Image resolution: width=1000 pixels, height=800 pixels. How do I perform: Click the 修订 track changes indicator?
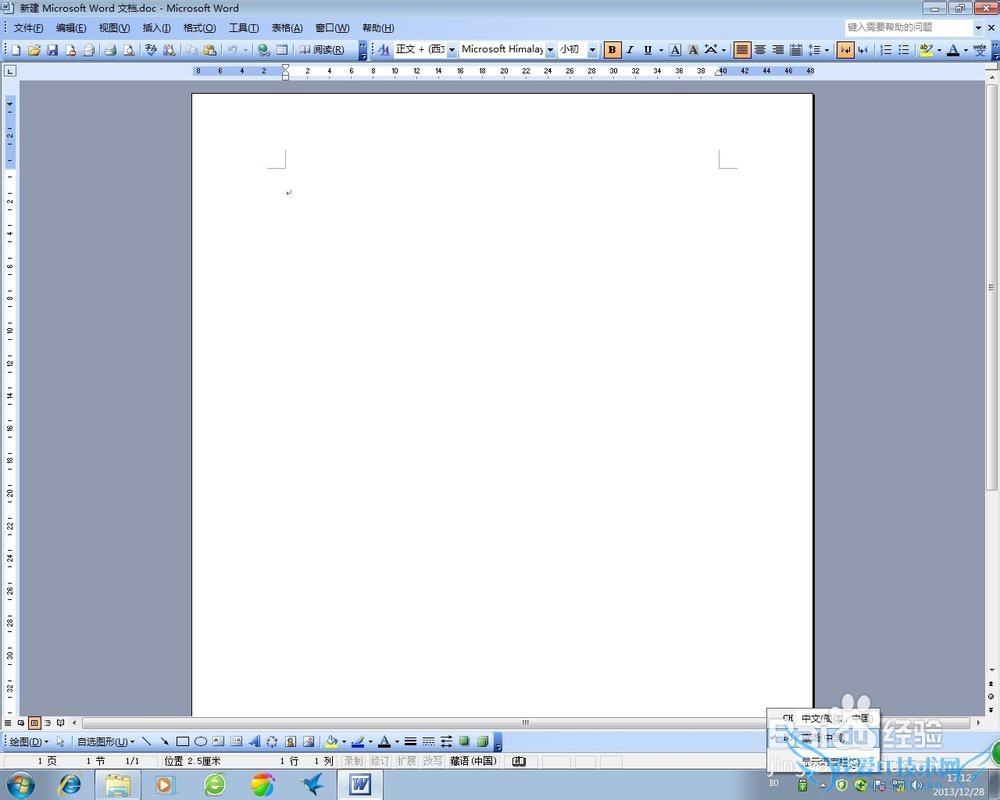[379, 761]
